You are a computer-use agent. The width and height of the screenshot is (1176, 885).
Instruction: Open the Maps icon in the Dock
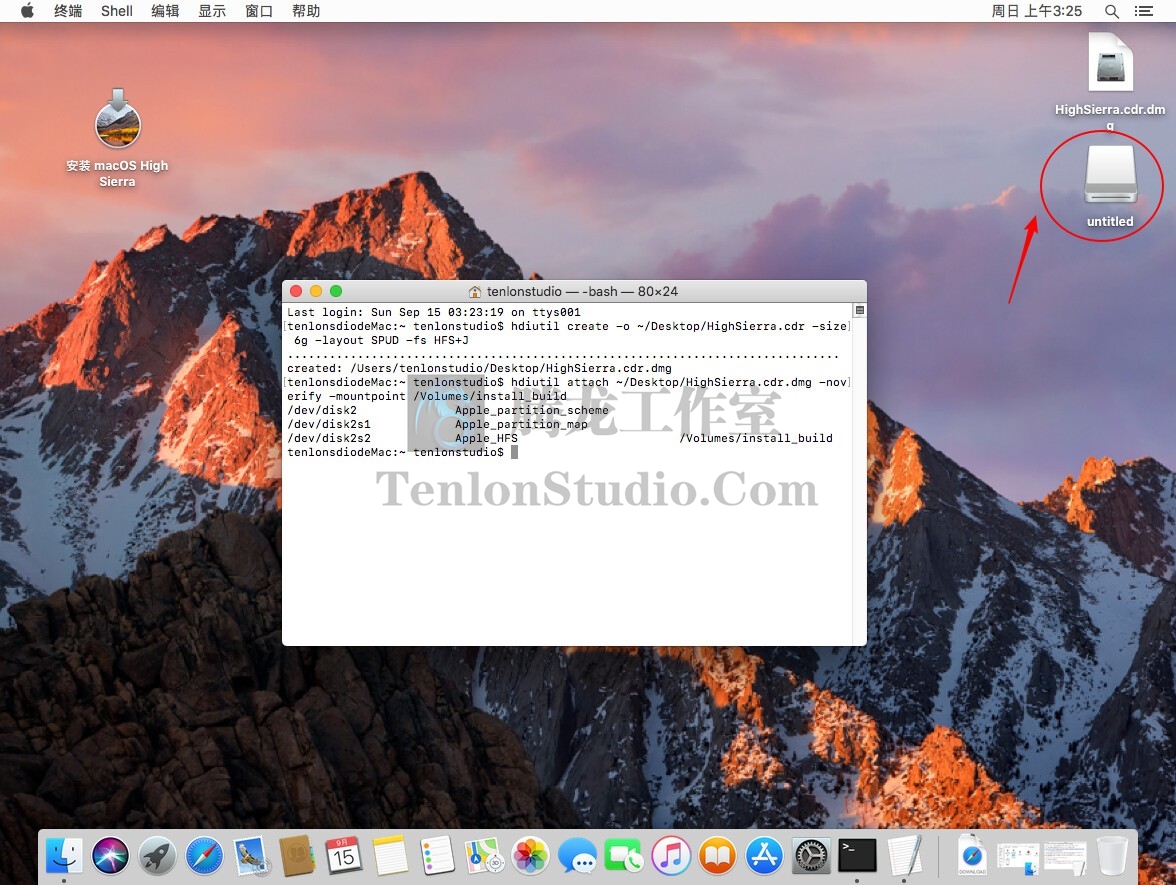coord(484,856)
